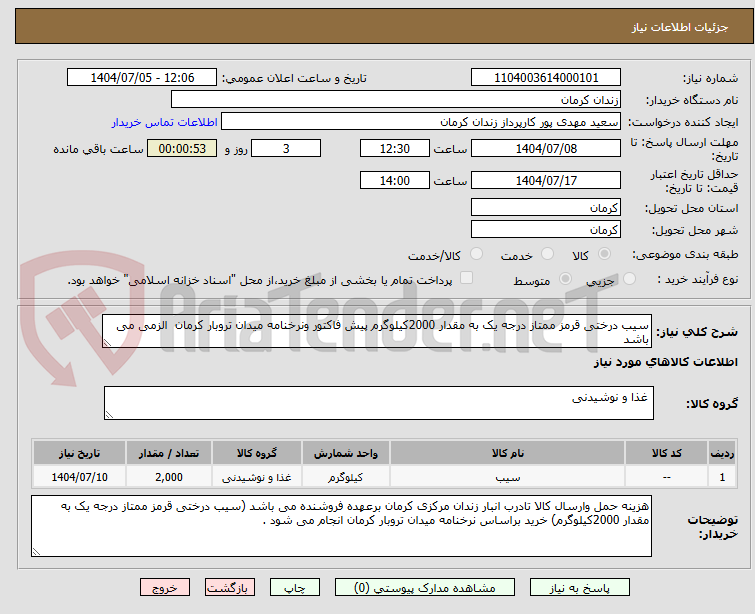Select the خدمت radio button
755x614 pixels.
547,254
